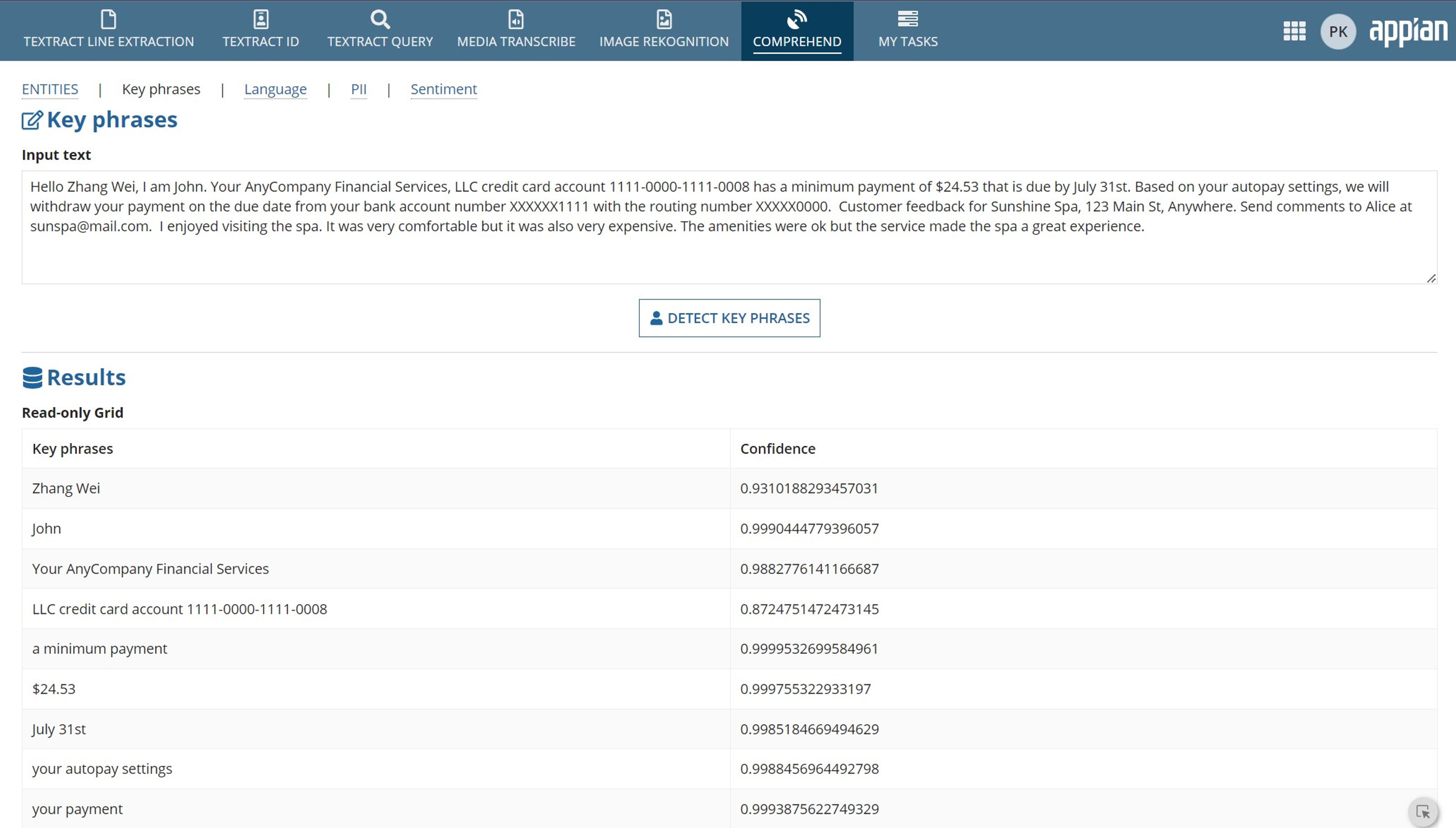Select the Comprehend satellite dish icon
Viewport: 1456px width, 828px height.
point(797,19)
